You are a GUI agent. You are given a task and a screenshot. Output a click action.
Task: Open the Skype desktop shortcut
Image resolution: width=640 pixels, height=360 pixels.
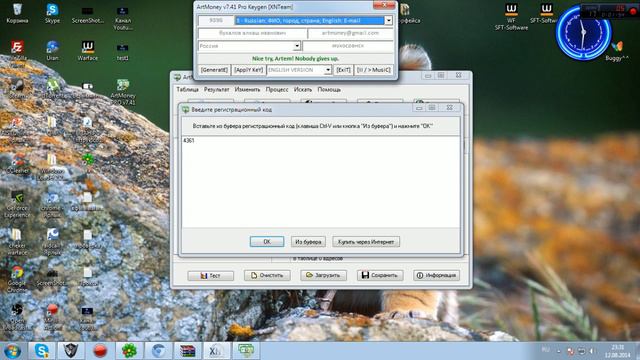(52, 13)
